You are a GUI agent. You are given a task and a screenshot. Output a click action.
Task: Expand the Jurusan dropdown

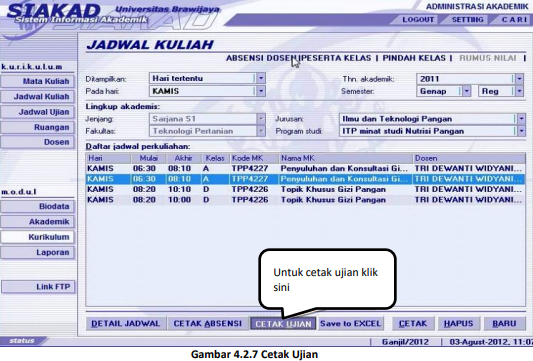[x=521, y=119]
